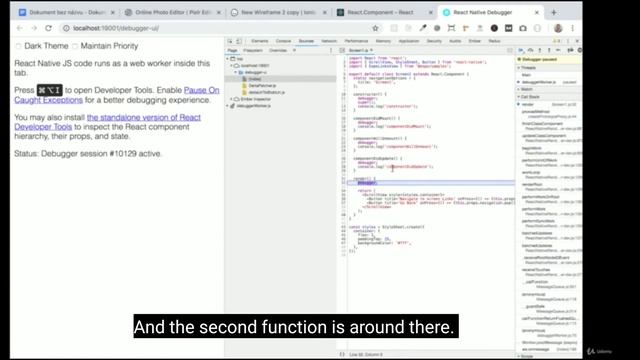Open the Chrome three-dot menu

573,28
